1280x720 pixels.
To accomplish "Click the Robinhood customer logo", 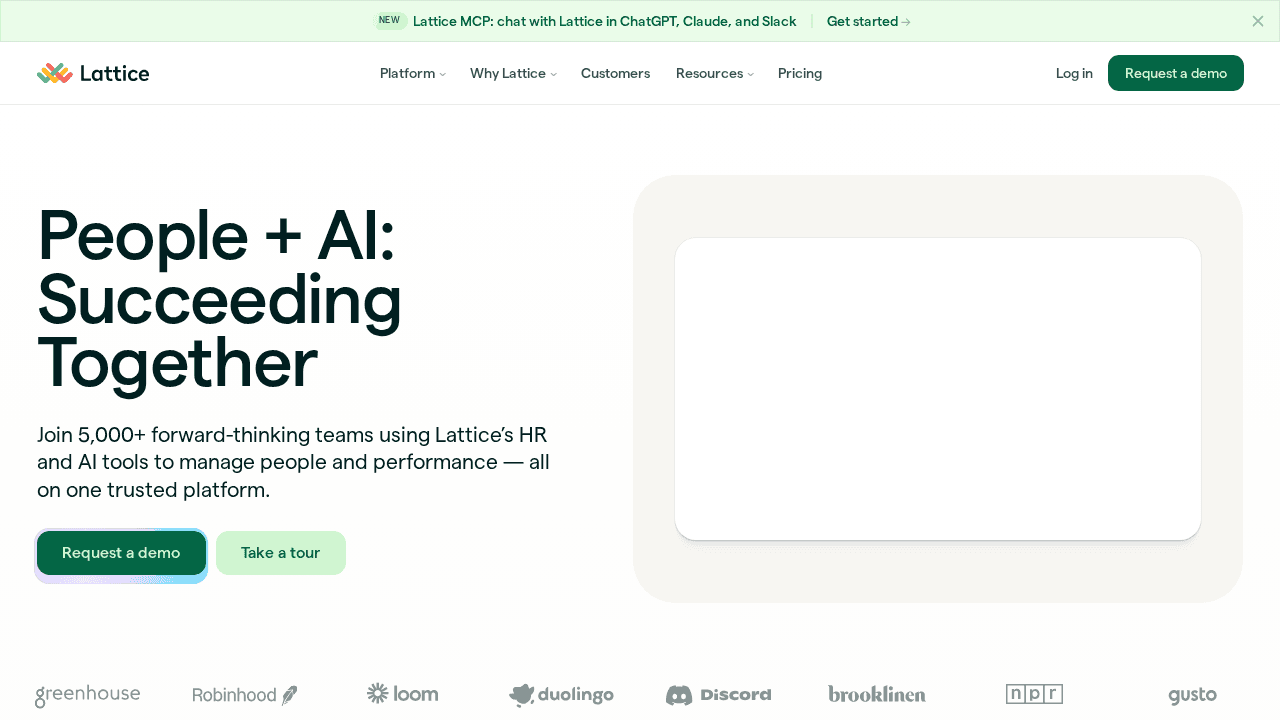I will click(245, 695).
